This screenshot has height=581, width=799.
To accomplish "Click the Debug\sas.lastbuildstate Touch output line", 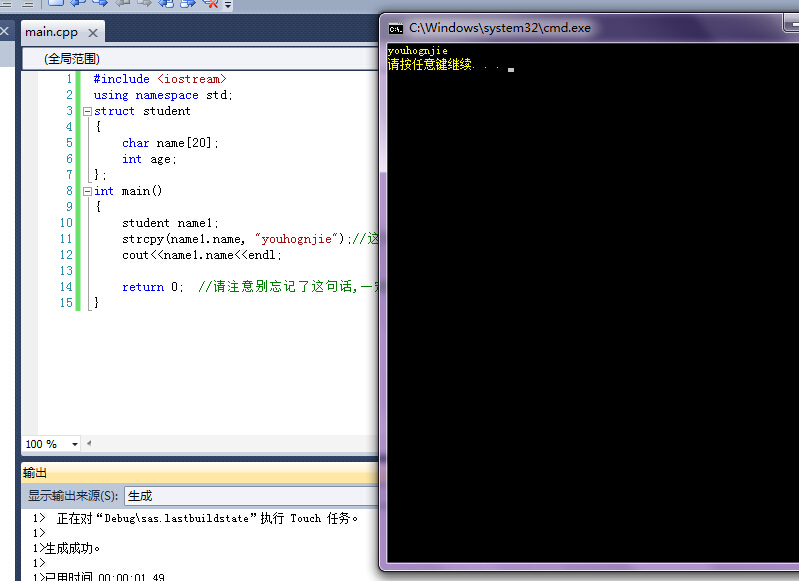I will click(x=196, y=518).
